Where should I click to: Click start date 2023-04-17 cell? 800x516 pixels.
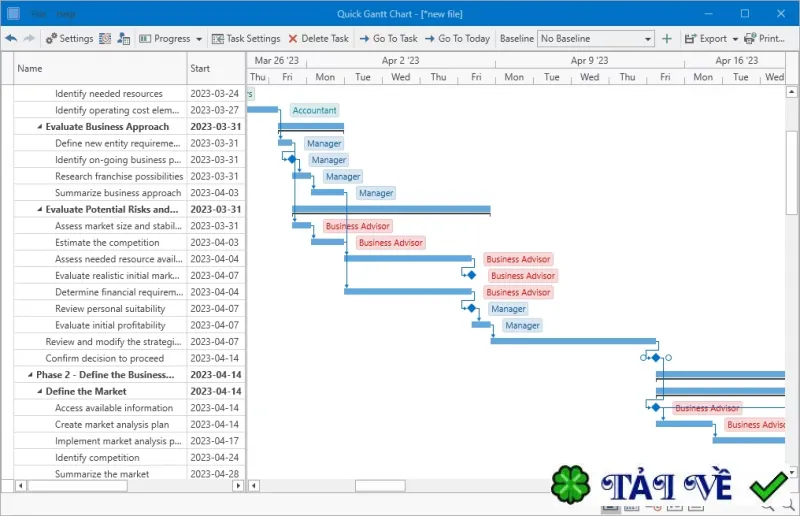pos(215,441)
